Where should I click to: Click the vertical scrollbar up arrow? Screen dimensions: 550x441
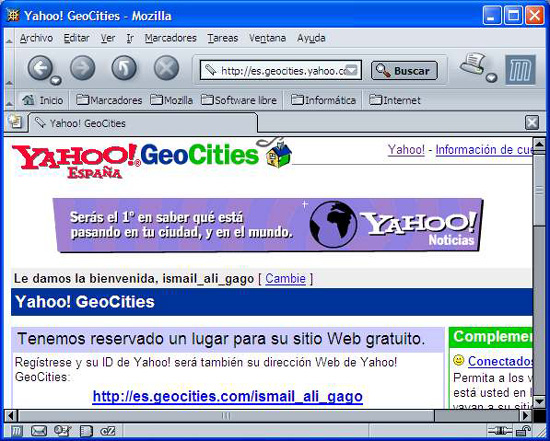click(539, 144)
